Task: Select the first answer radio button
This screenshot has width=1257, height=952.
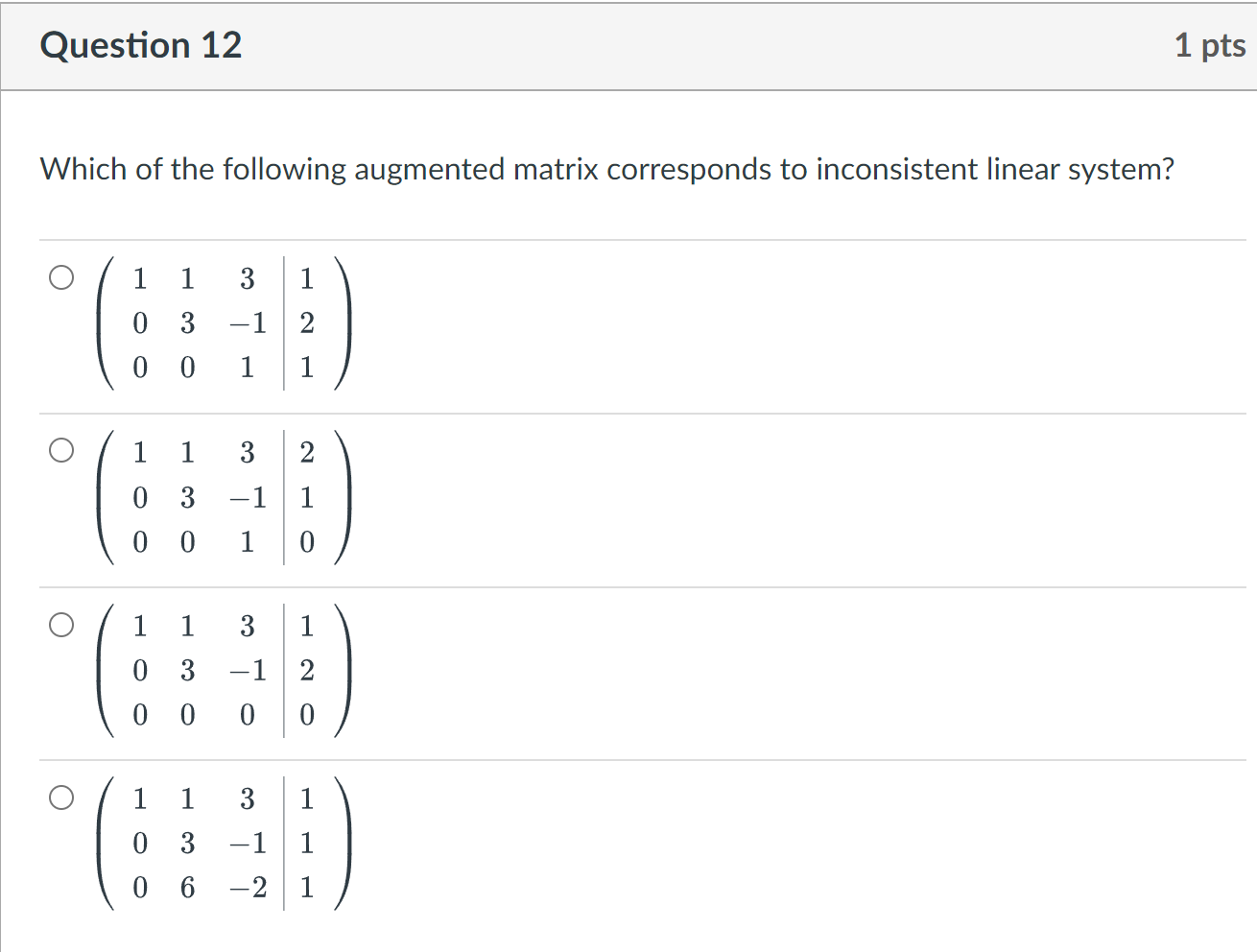Action: [x=61, y=277]
